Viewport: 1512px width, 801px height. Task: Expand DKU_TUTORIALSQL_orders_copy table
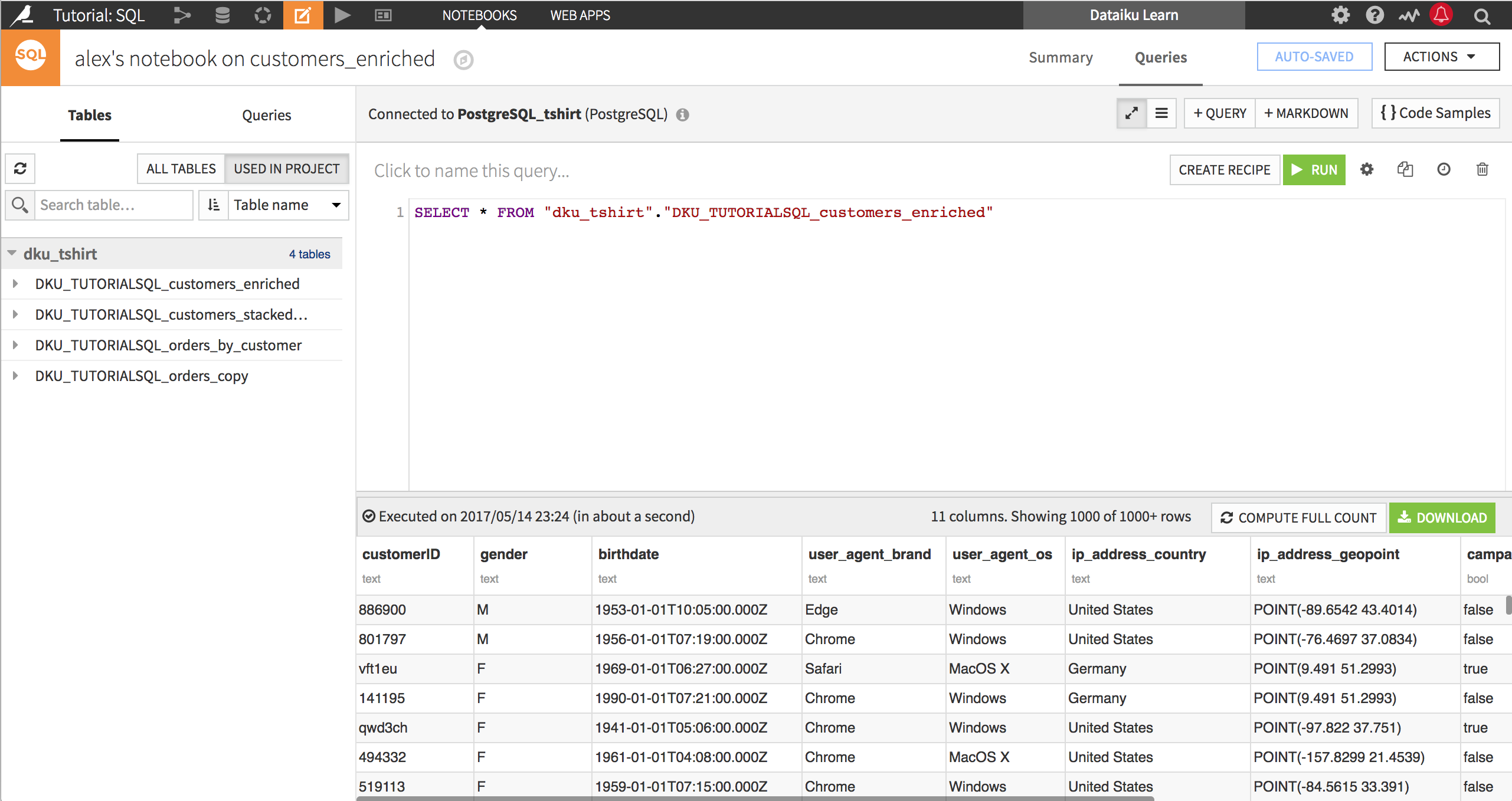pos(15,376)
